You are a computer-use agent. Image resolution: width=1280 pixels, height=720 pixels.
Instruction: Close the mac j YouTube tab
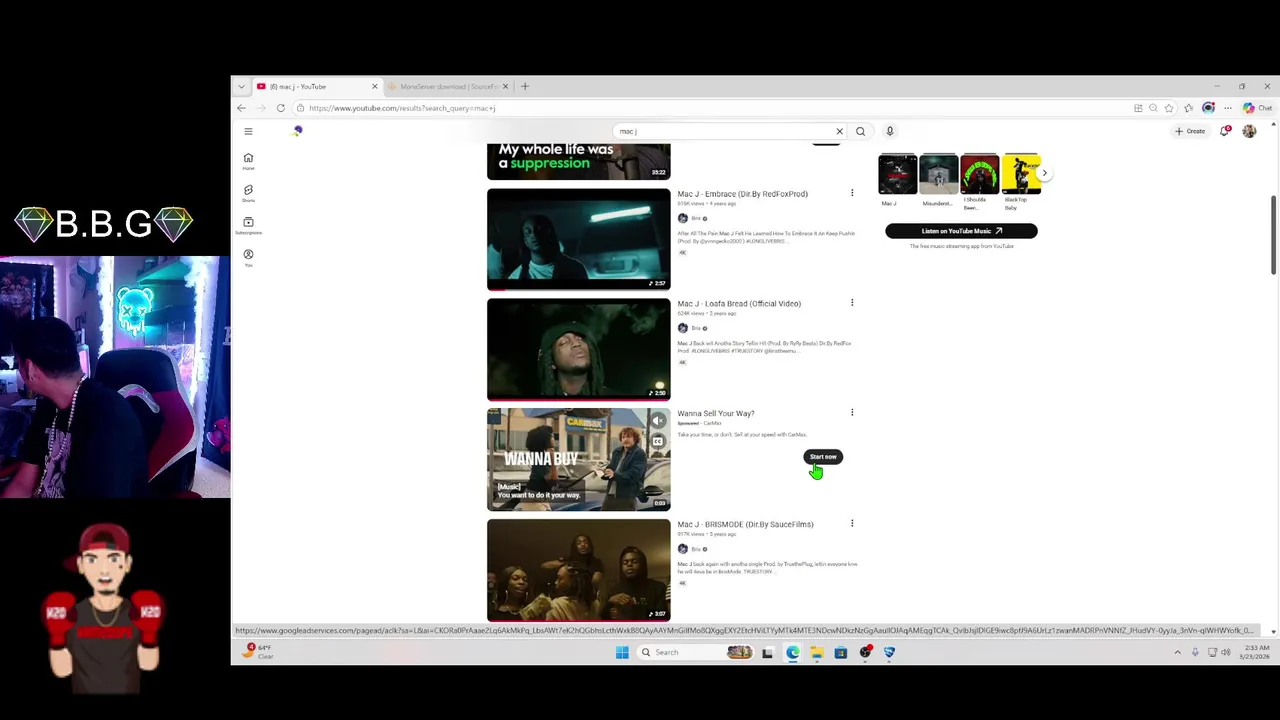(374, 86)
